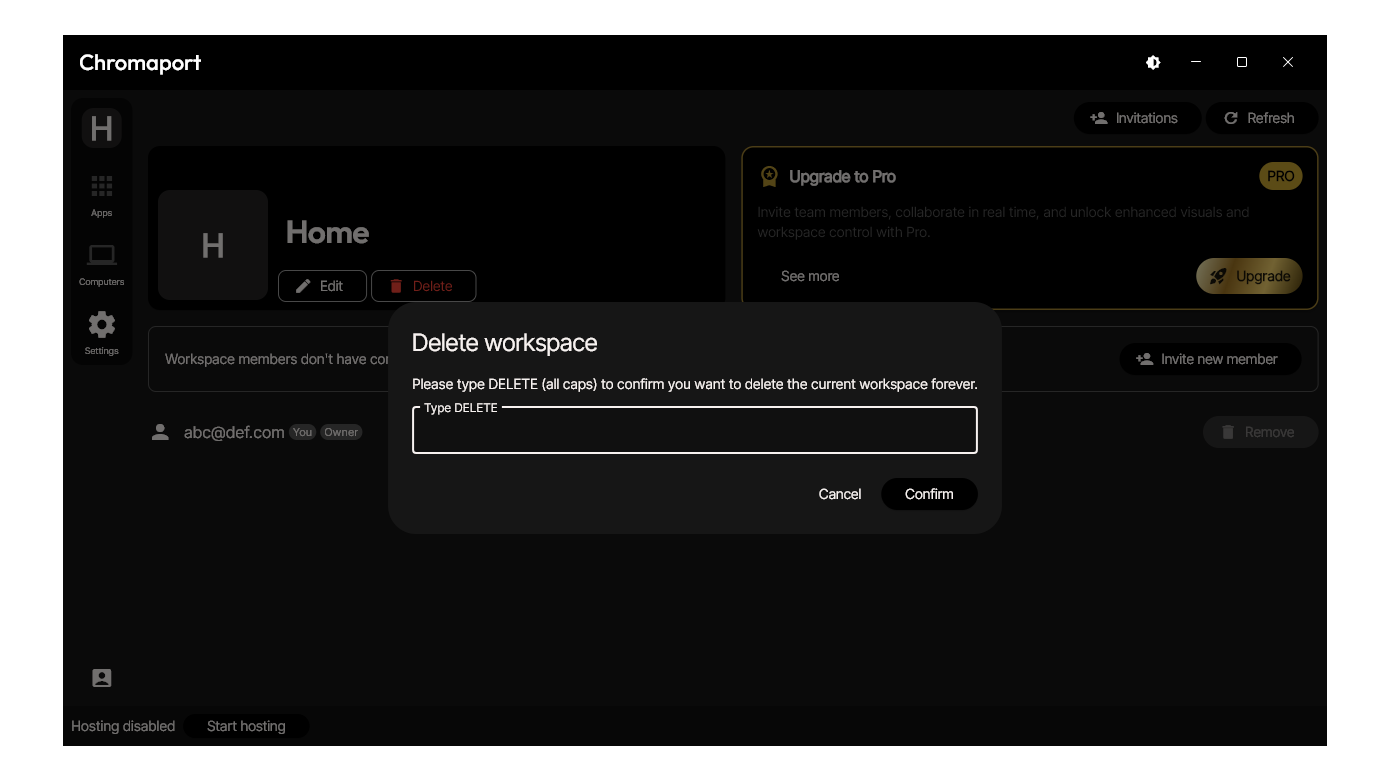
Task: Click the account profile icon at bottom left
Action: pos(102,678)
